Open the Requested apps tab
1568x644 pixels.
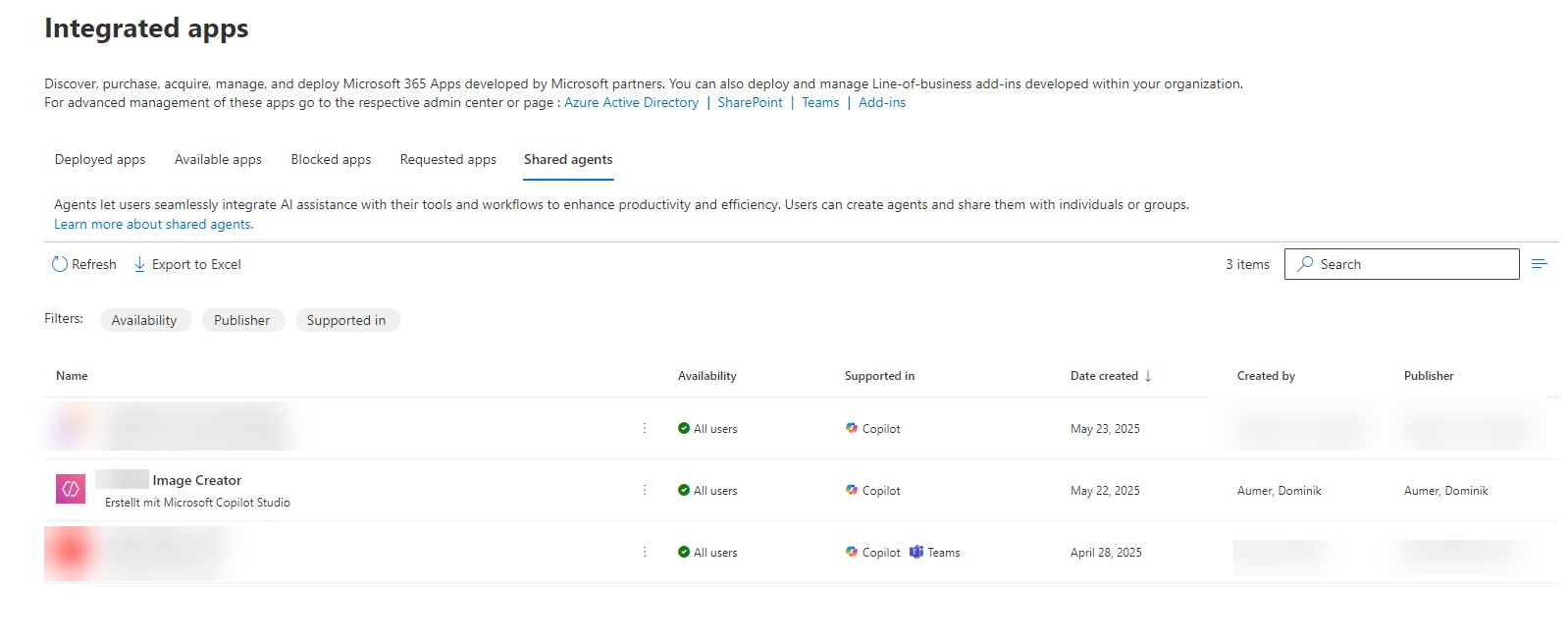(448, 159)
